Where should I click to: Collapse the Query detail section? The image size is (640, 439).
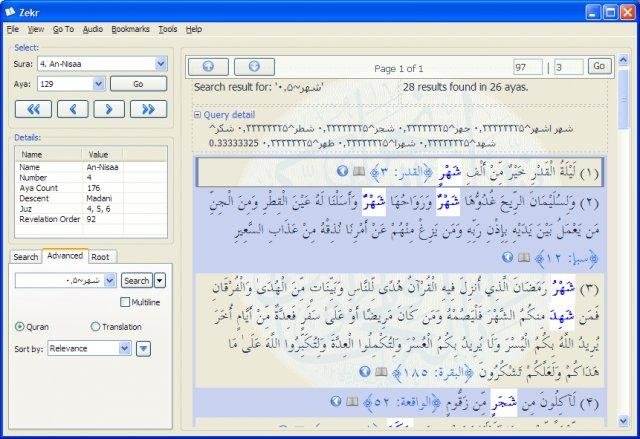click(x=197, y=115)
